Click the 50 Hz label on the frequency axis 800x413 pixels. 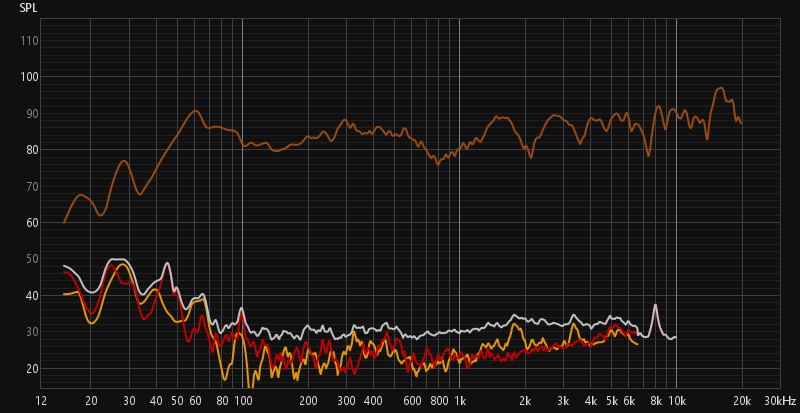177,400
